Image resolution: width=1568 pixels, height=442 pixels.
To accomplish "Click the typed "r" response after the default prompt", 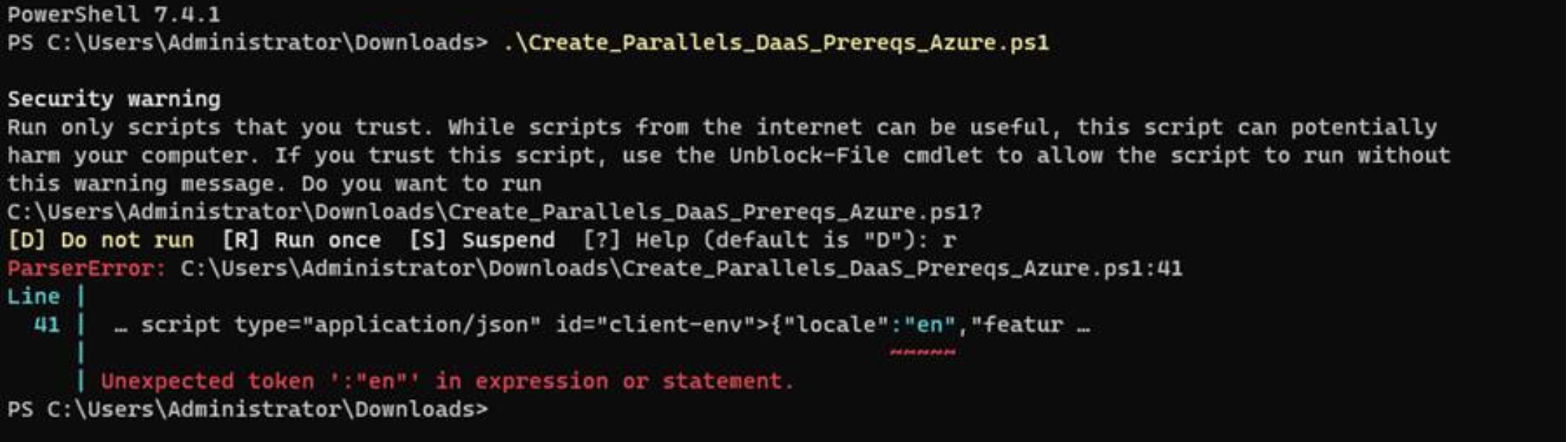I will [949, 240].
